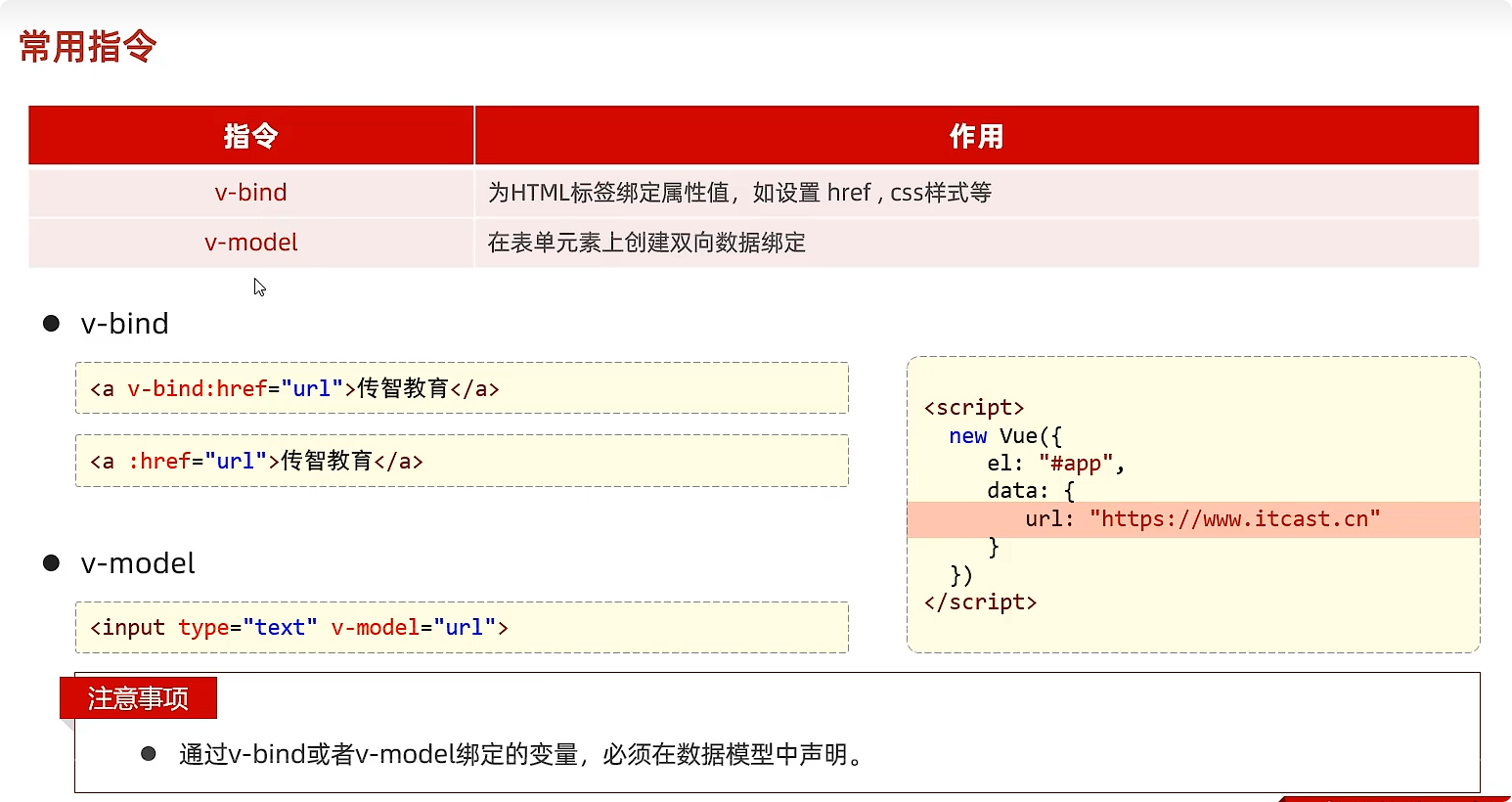This screenshot has width=1512, height=802.
Task: Select the 指令 table header cell
Action: click(x=251, y=135)
